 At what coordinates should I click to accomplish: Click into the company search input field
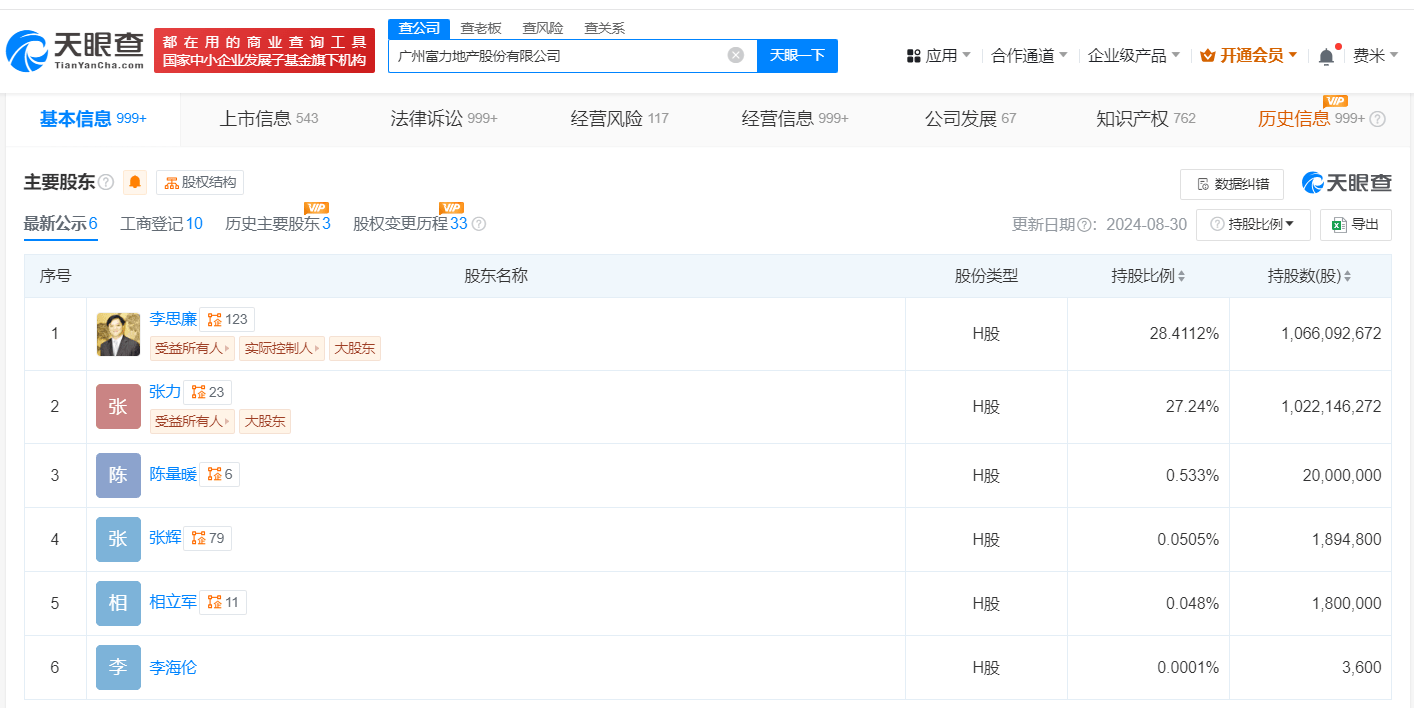click(x=555, y=56)
